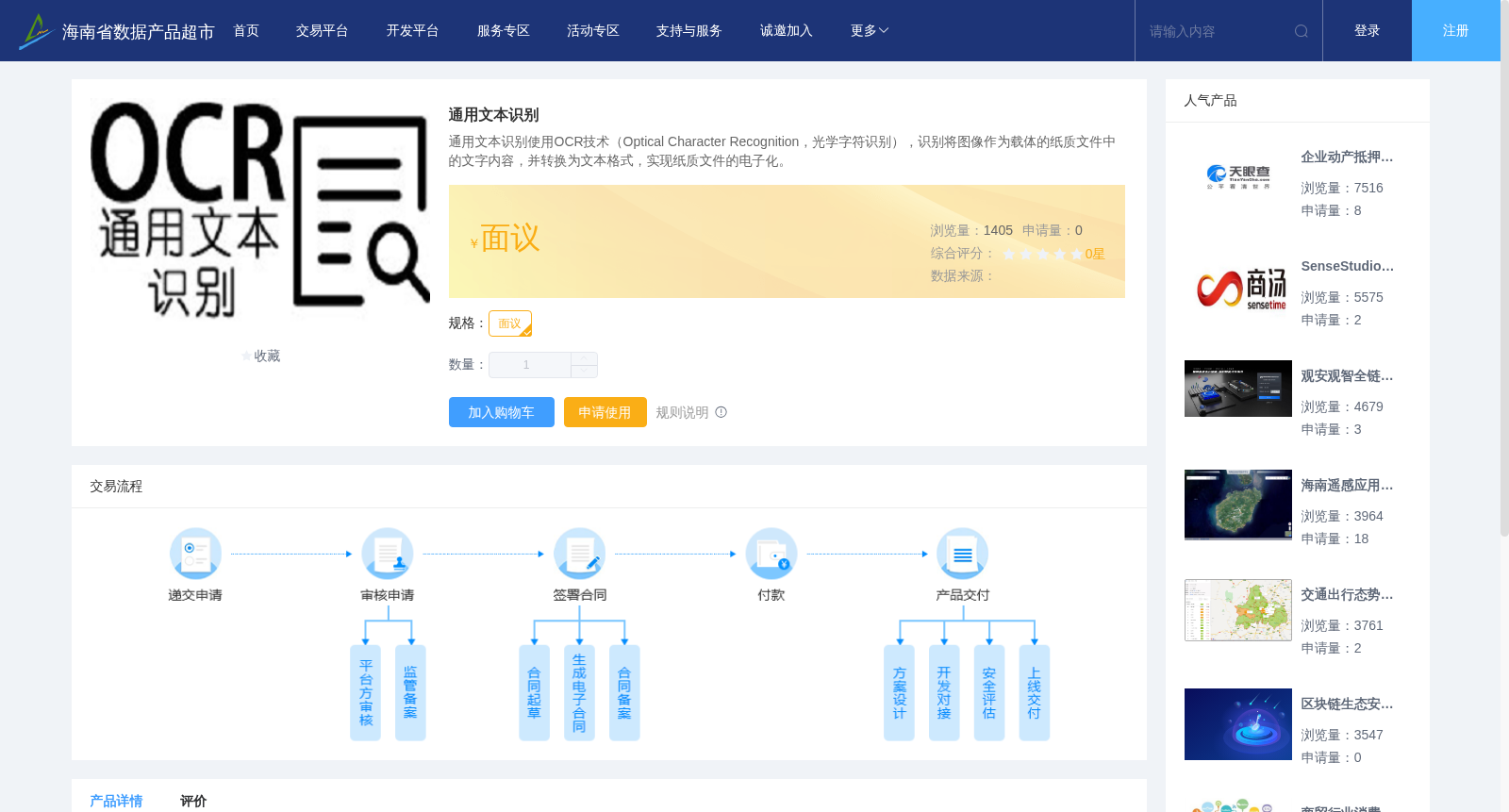Image resolution: width=1509 pixels, height=812 pixels.
Task: Click the 登录 button
Action: [x=1368, y=31]
